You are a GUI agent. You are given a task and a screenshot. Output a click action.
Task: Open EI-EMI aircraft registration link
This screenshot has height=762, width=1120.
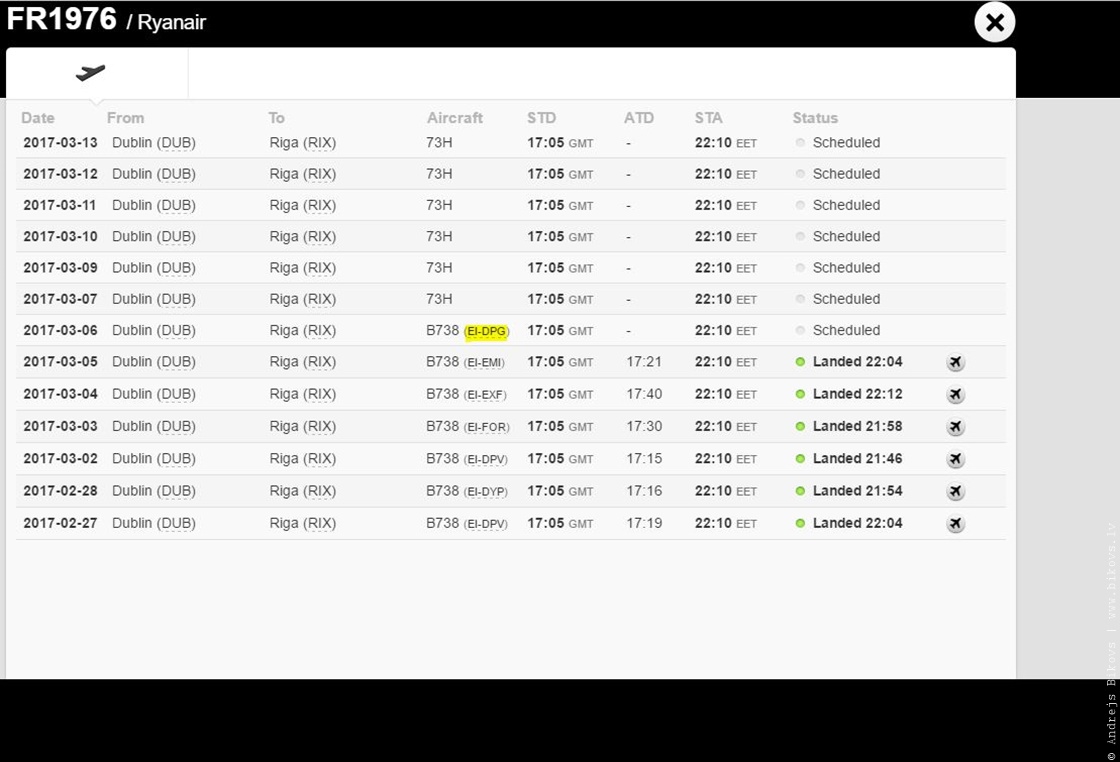point(487,363)
